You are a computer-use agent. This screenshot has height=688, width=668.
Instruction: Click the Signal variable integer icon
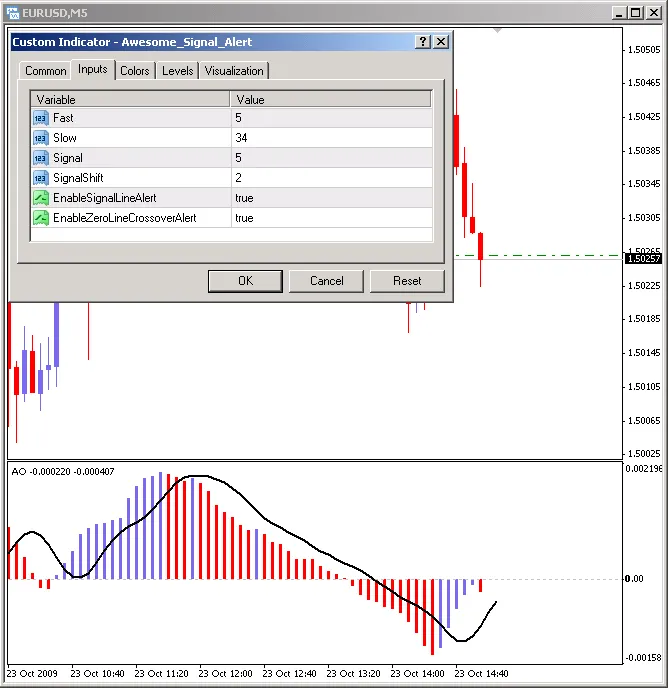coord(41,158)
